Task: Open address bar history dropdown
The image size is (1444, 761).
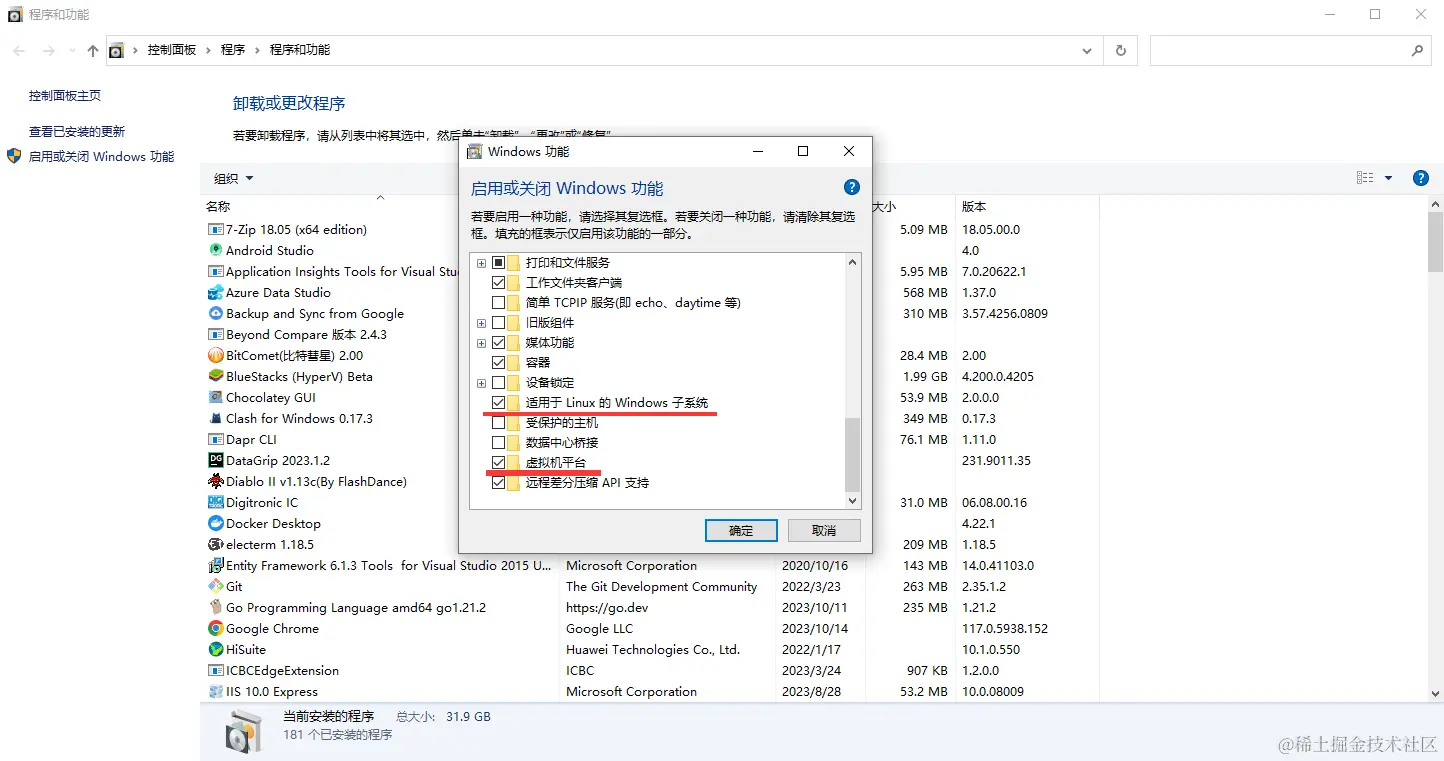Action: 1088,50
